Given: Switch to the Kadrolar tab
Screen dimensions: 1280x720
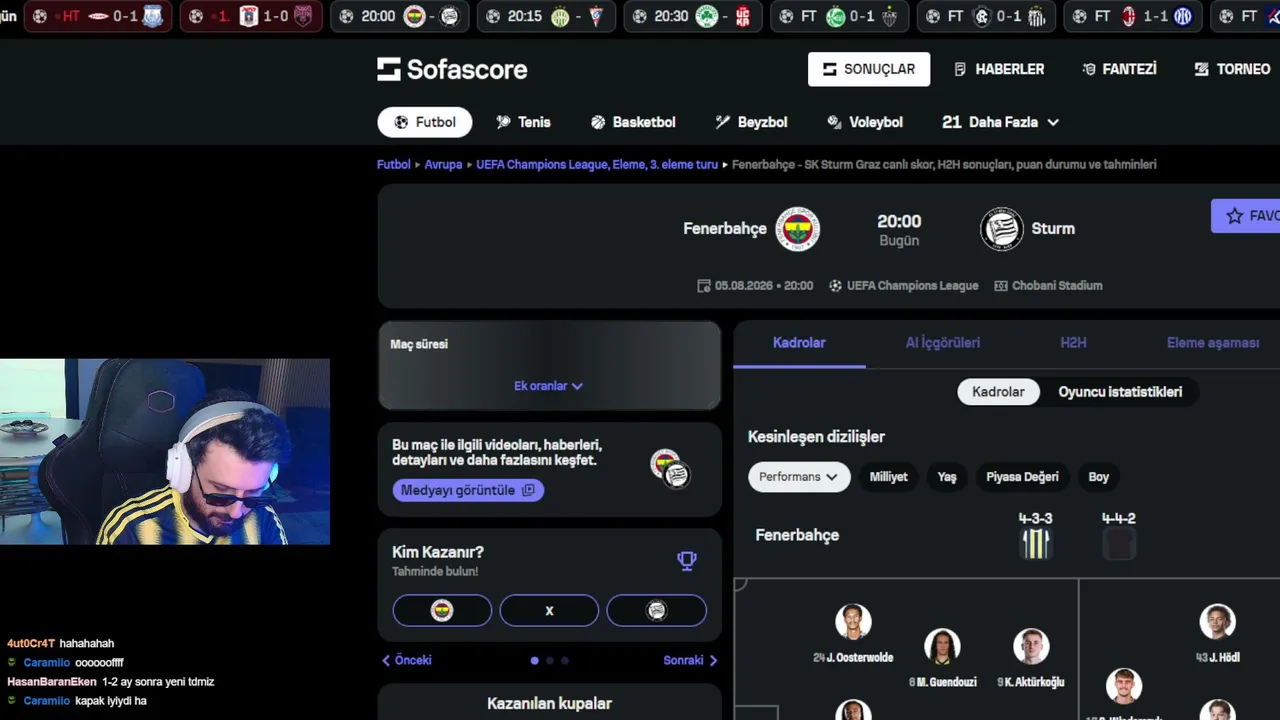Looking at the screenshot, I should pyautogui.click(x=799, y=343).
